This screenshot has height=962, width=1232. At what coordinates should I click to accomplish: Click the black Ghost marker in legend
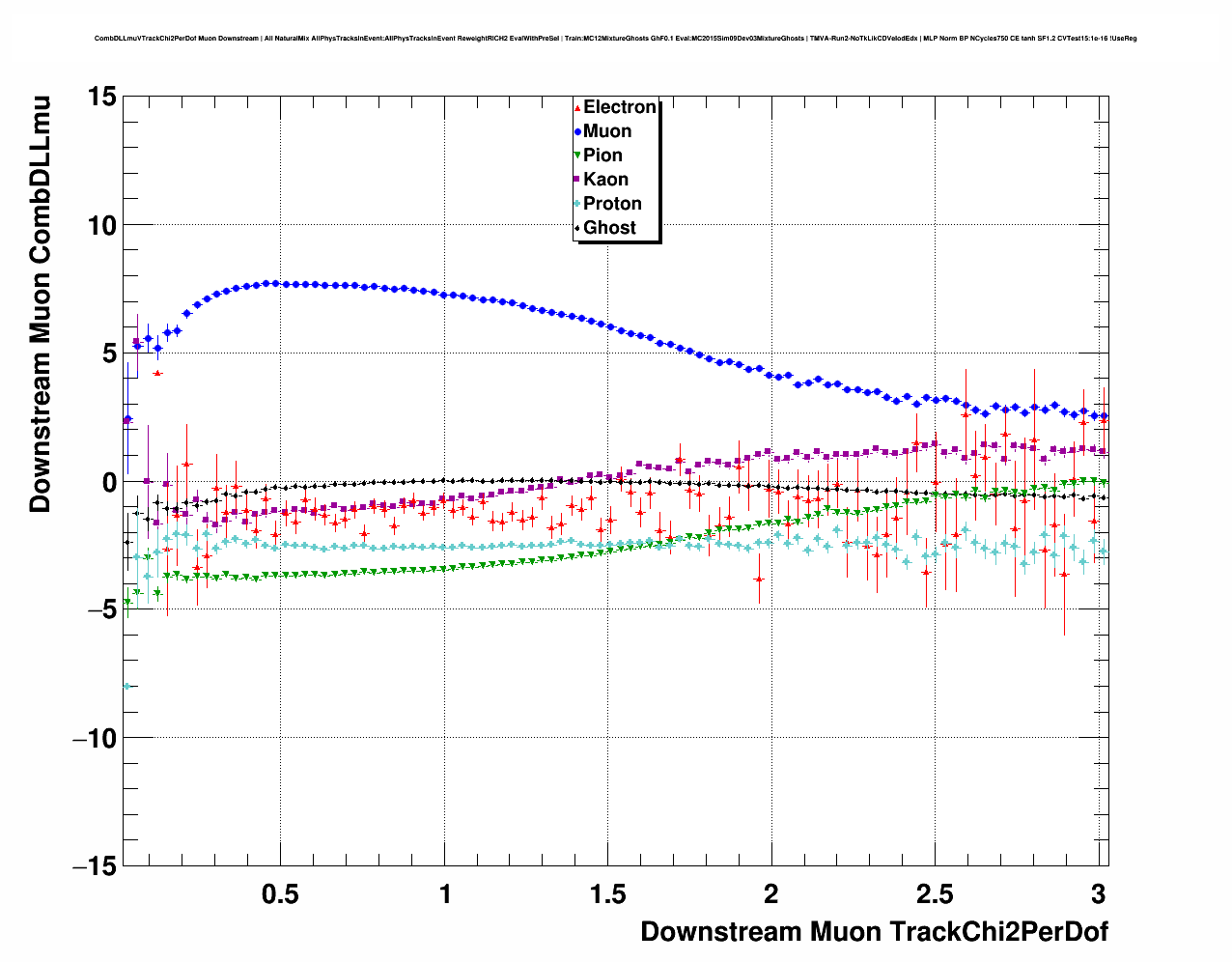click(577, 228)
